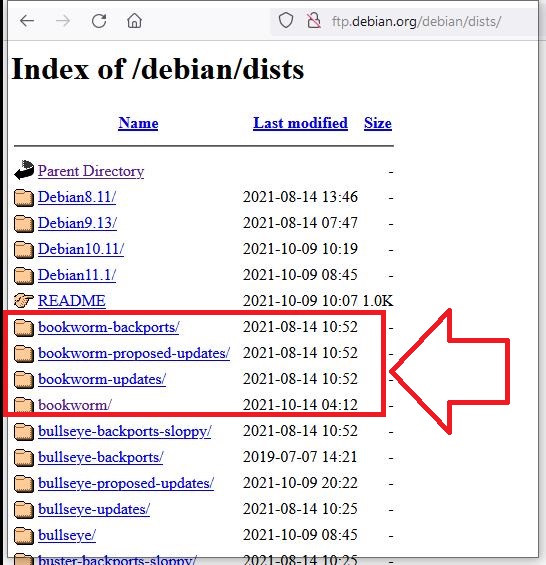Open the browser home page icon

click(134, 21)
